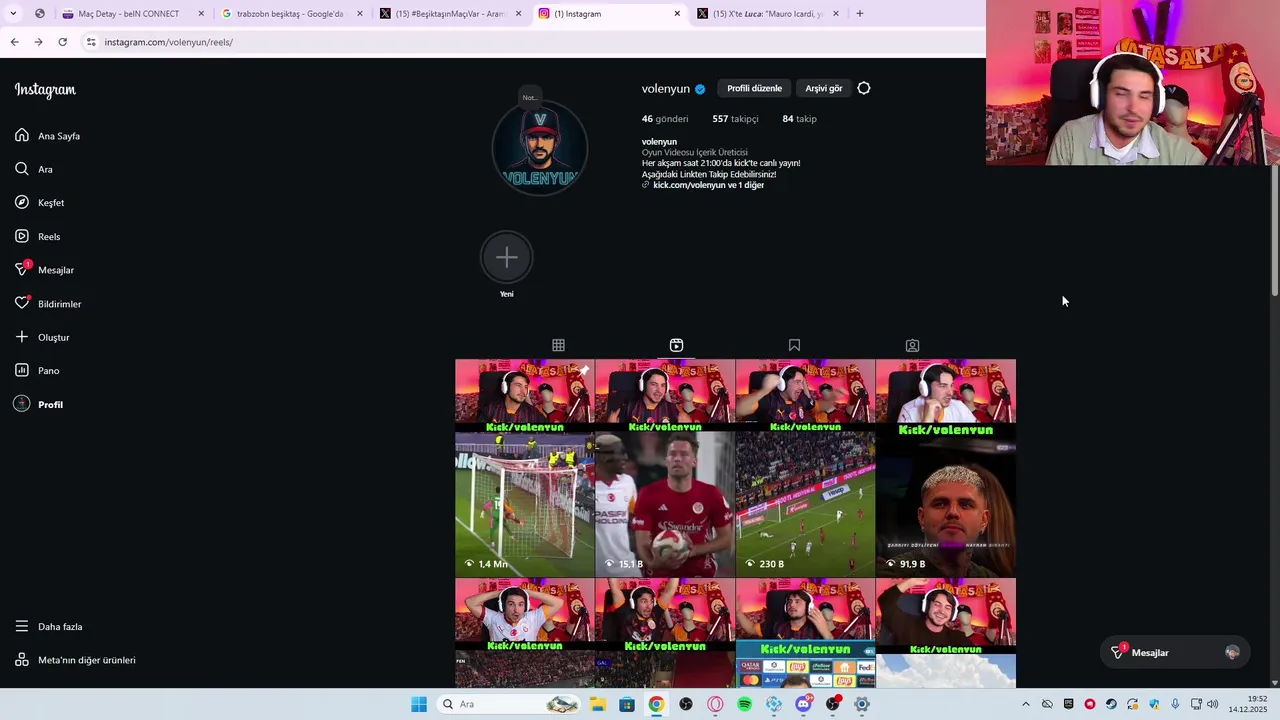Switch to #BeşiktaşınMaçıVar X tab
The width and height of the screenshot is (1280, 720).
[x=449, y=14]
